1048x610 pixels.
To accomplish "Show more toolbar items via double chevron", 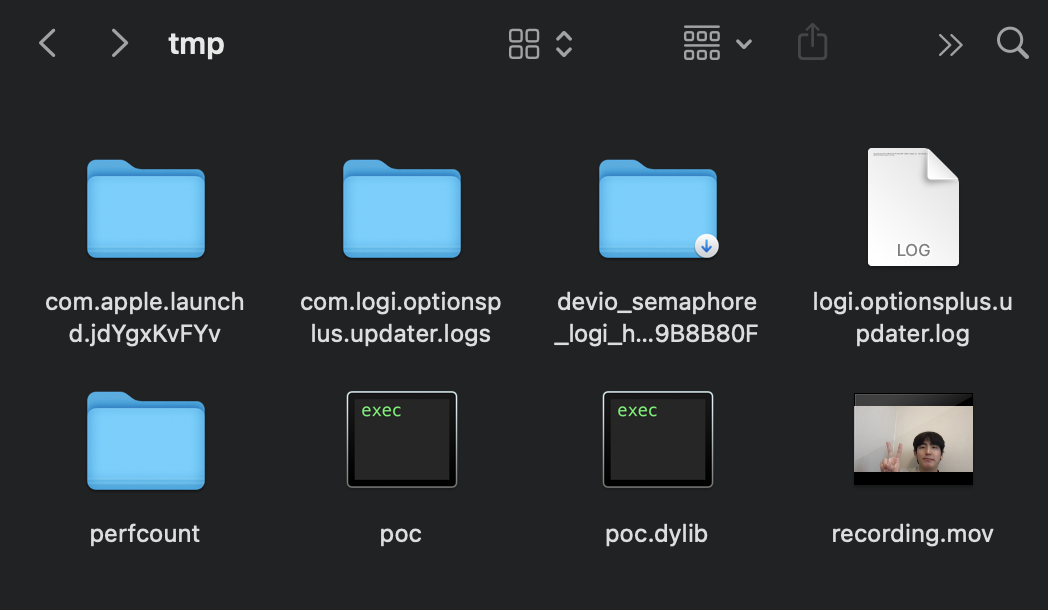I will (x=949, y=44).
